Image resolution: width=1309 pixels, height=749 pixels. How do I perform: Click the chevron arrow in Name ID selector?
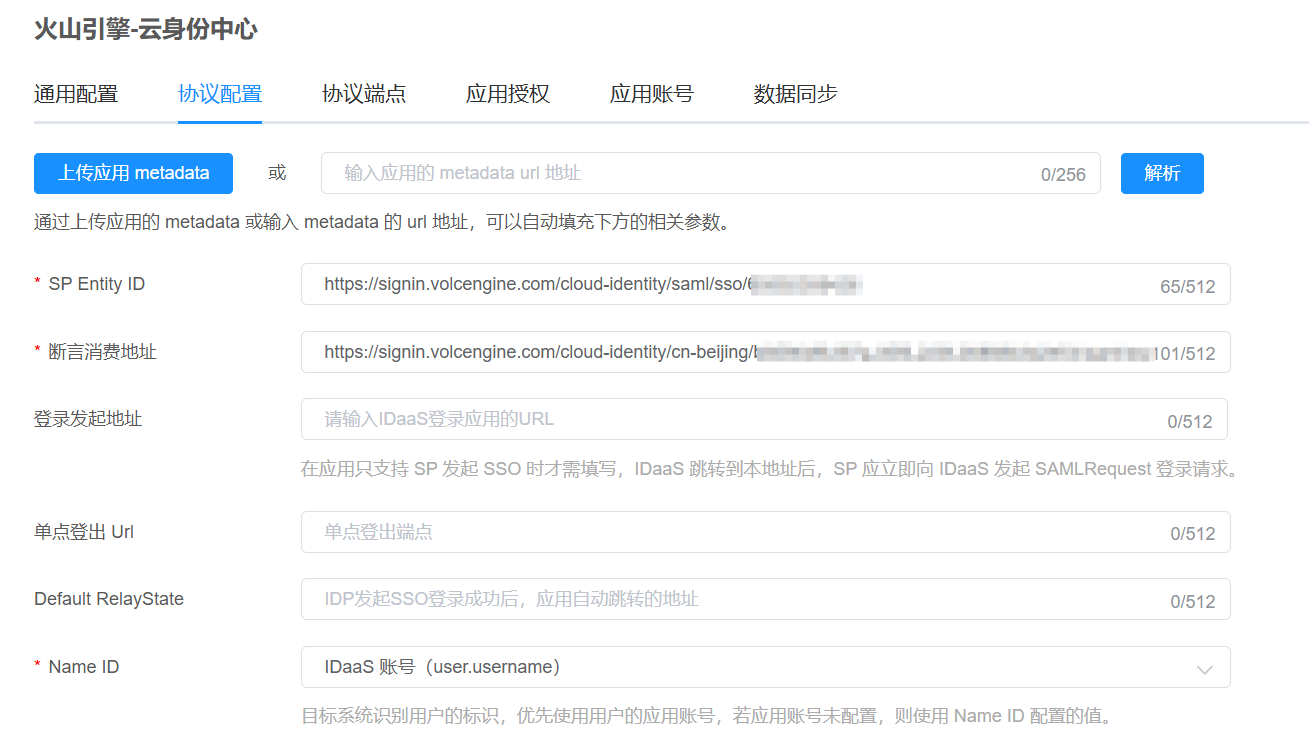click(1205, 669)
